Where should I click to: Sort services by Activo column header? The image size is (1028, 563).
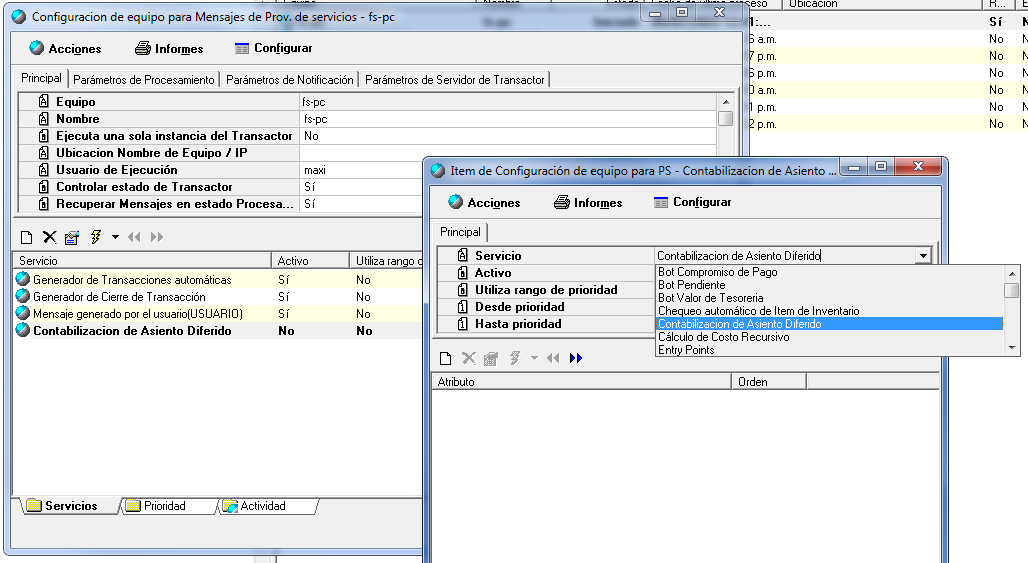(x=310, y=261)
